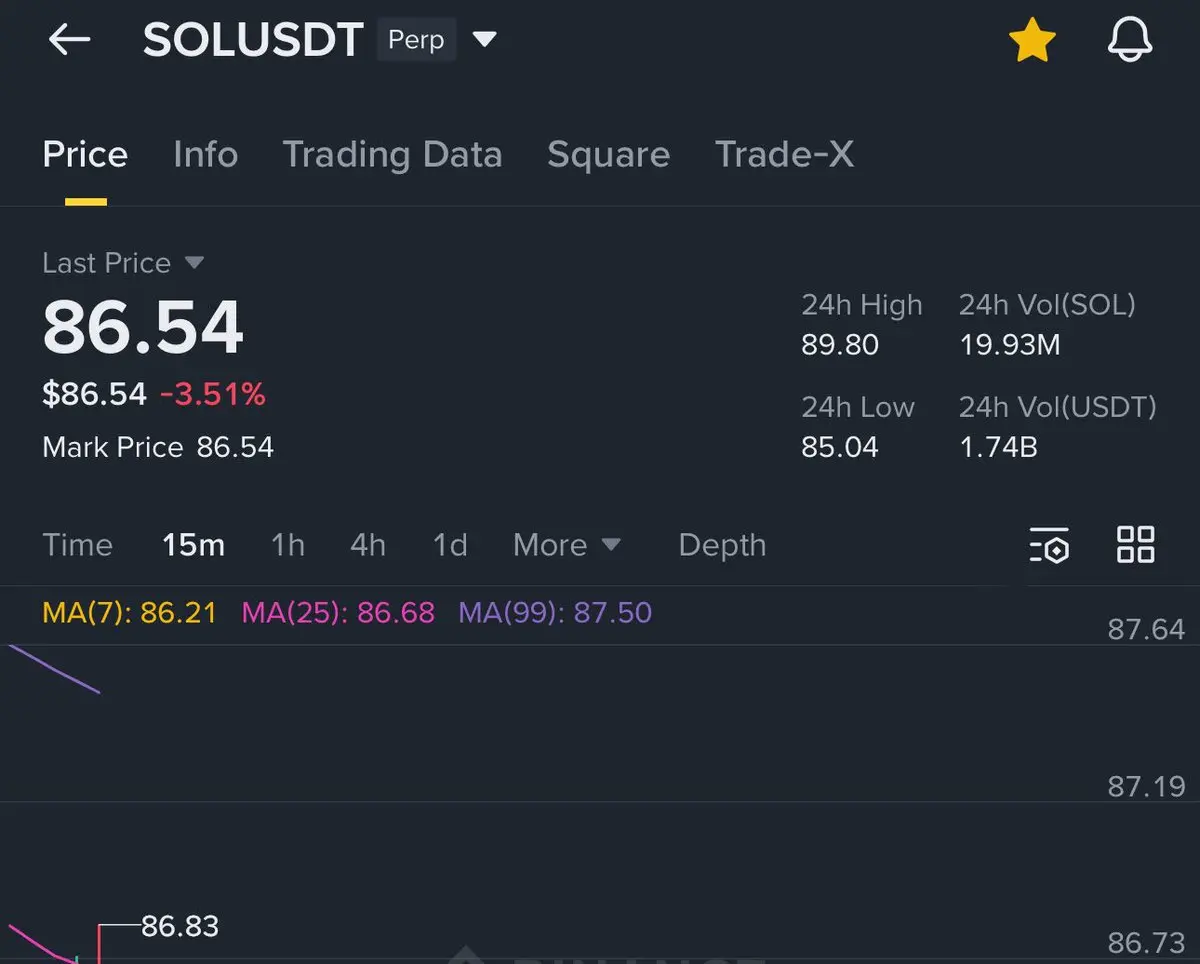Open chart indicator settings icon

[1049, 545]
